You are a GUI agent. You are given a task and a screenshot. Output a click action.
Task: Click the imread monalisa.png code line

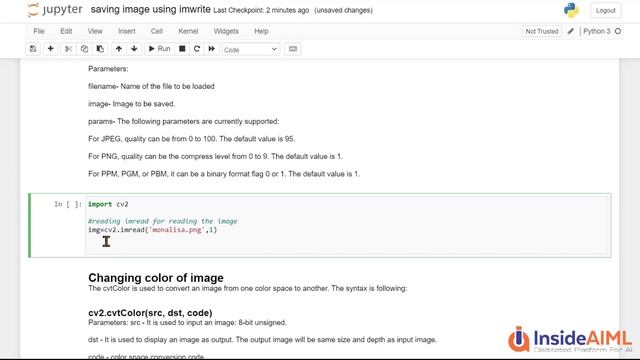[153, 230]
